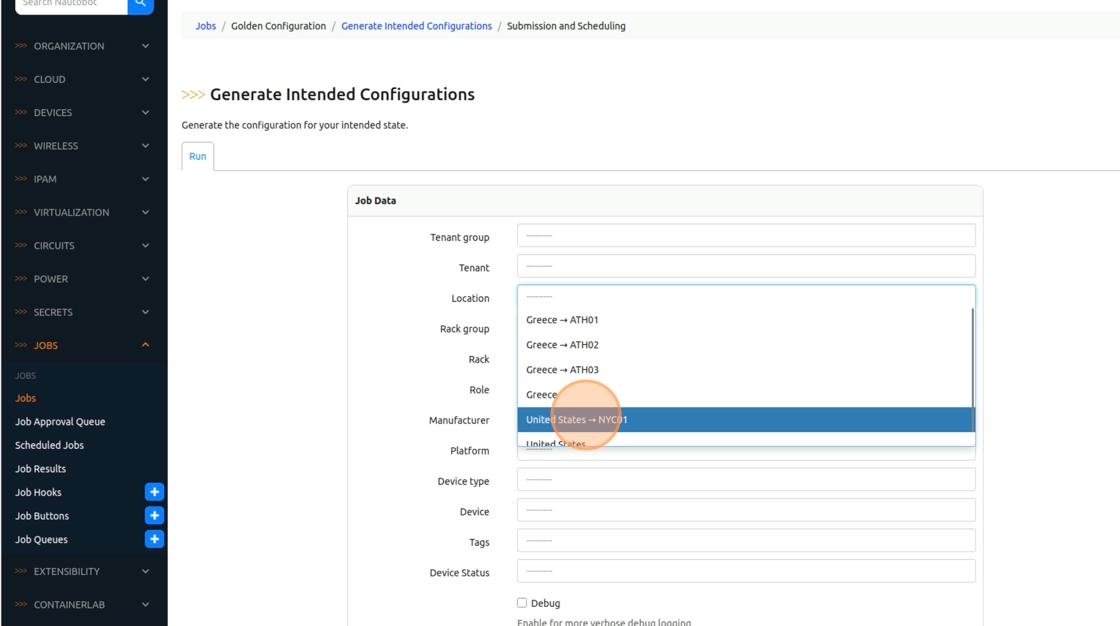The width and height of the screenshot is (1120, 626).
Task: Click the Device Status input field
Action: tap(745, 571)
